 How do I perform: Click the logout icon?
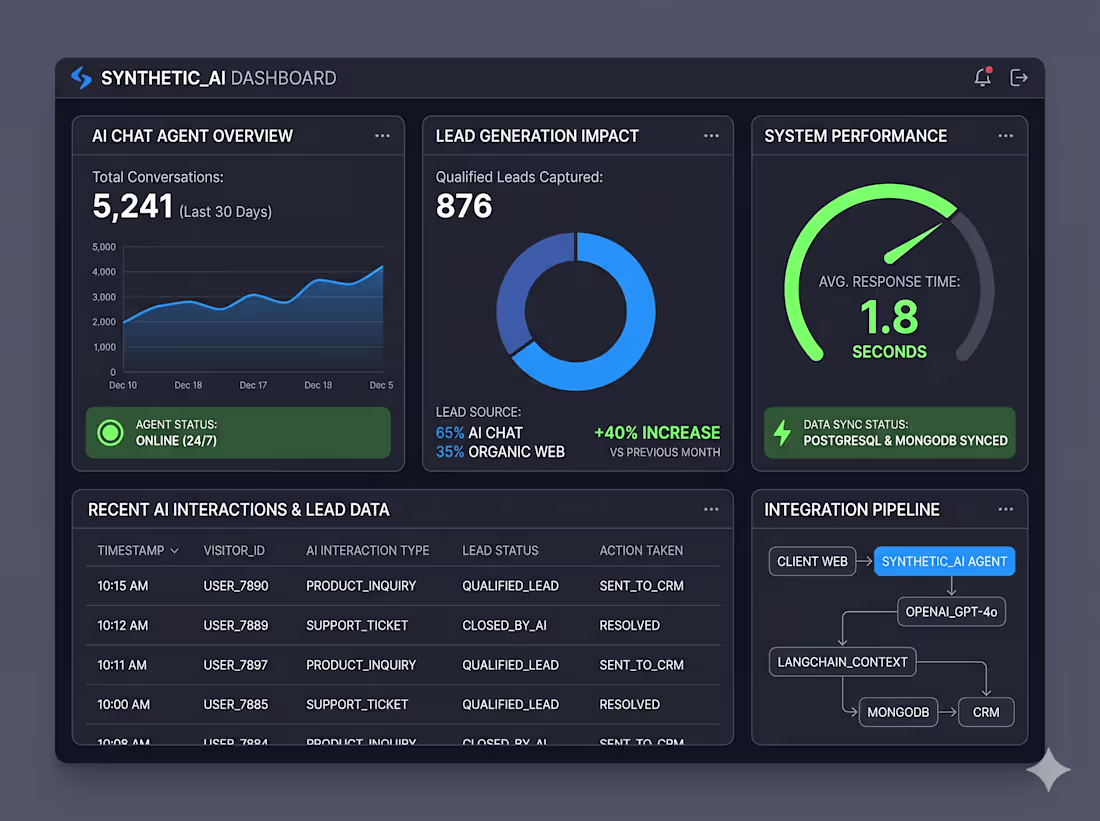point(1019,78)
